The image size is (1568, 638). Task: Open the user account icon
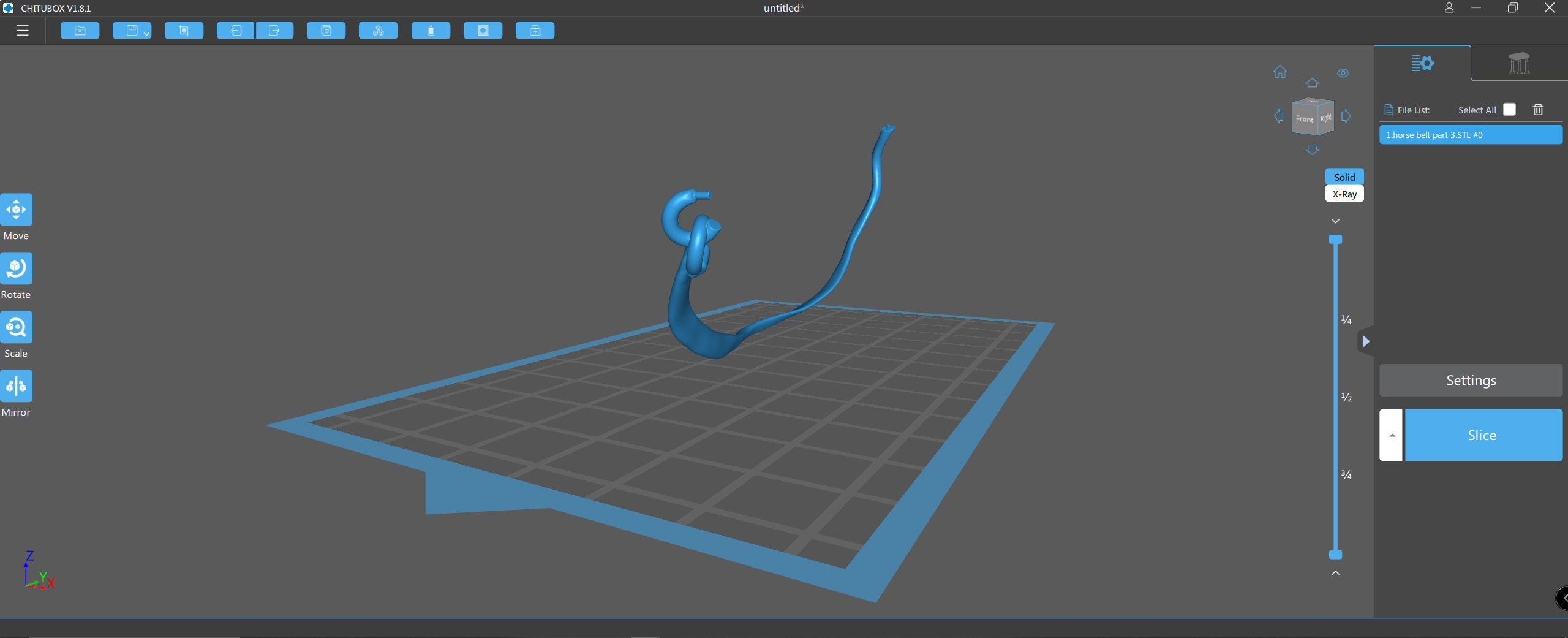(x=1449, y=8)
